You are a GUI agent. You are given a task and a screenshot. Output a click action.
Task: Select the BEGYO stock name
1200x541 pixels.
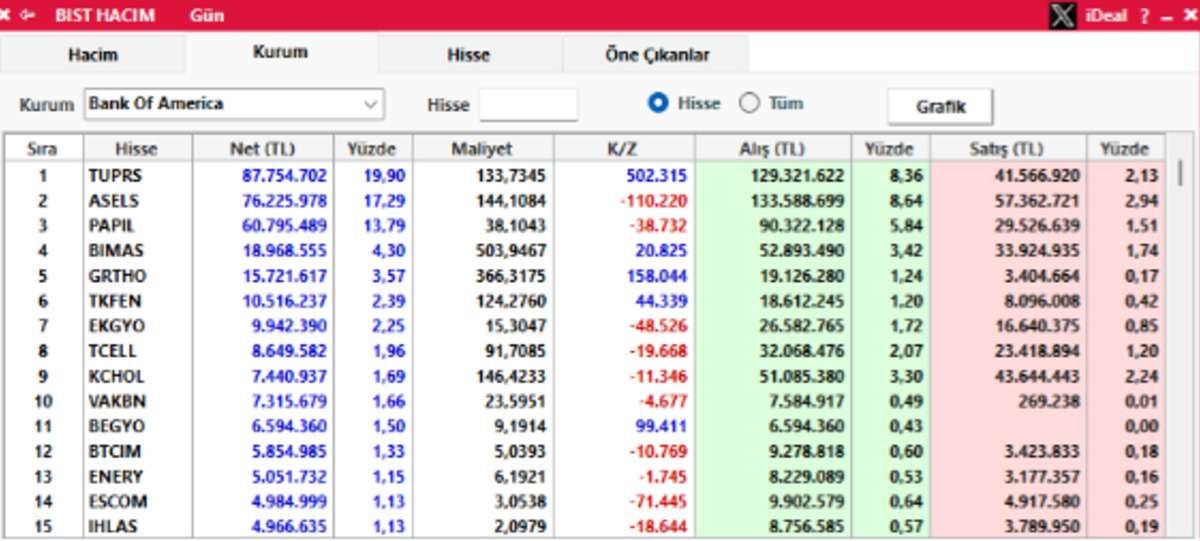116,427
